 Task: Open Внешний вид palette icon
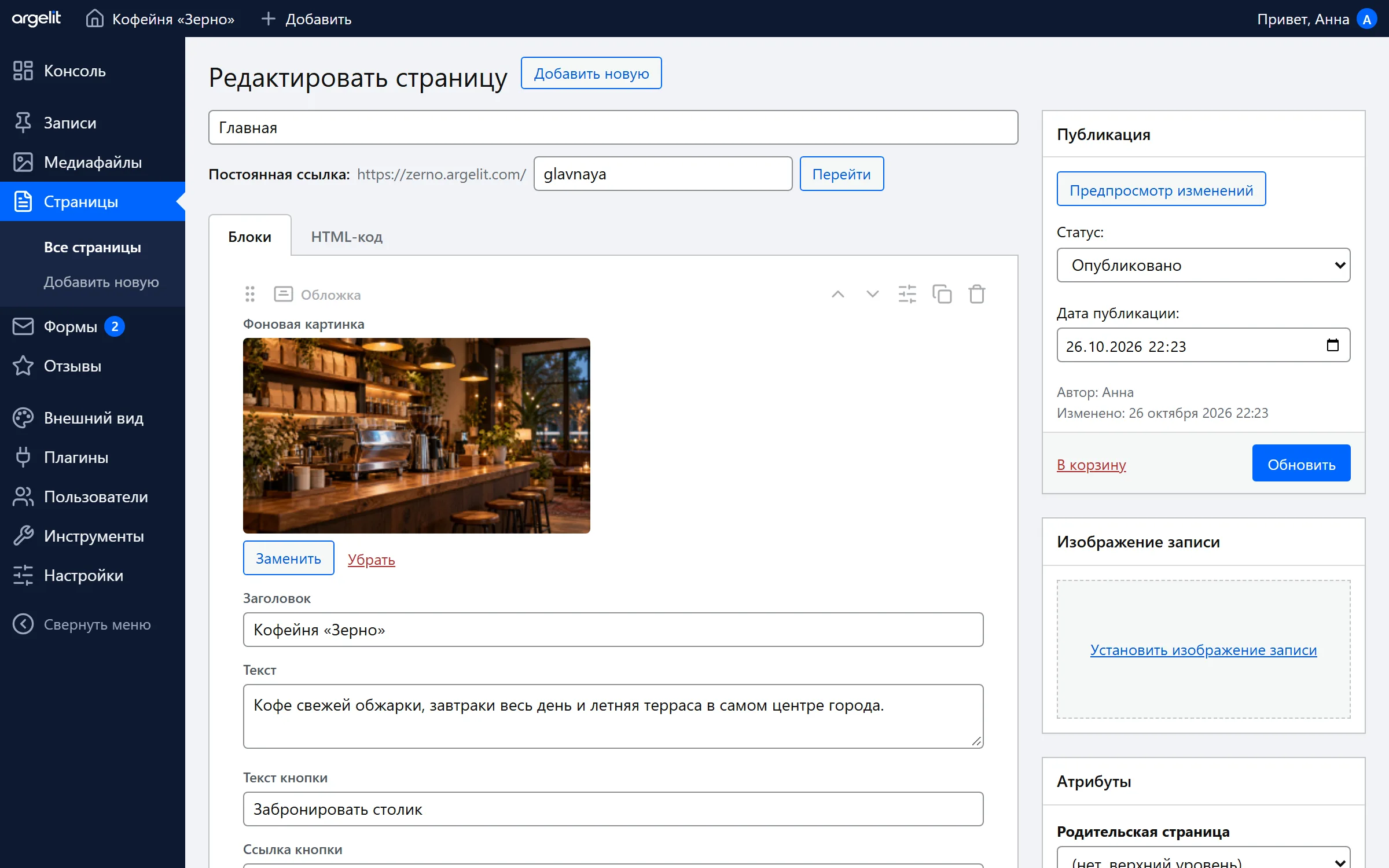23,418
